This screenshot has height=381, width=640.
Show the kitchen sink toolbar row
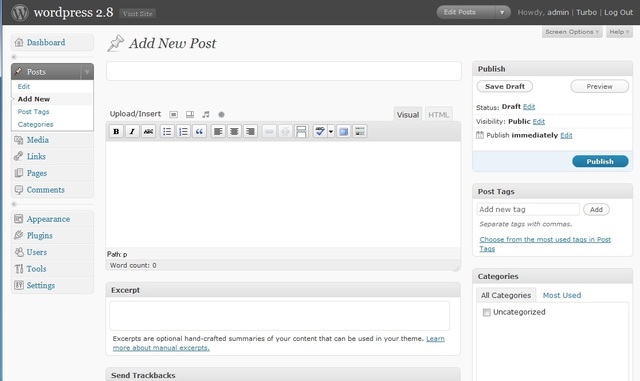[360, 131]
